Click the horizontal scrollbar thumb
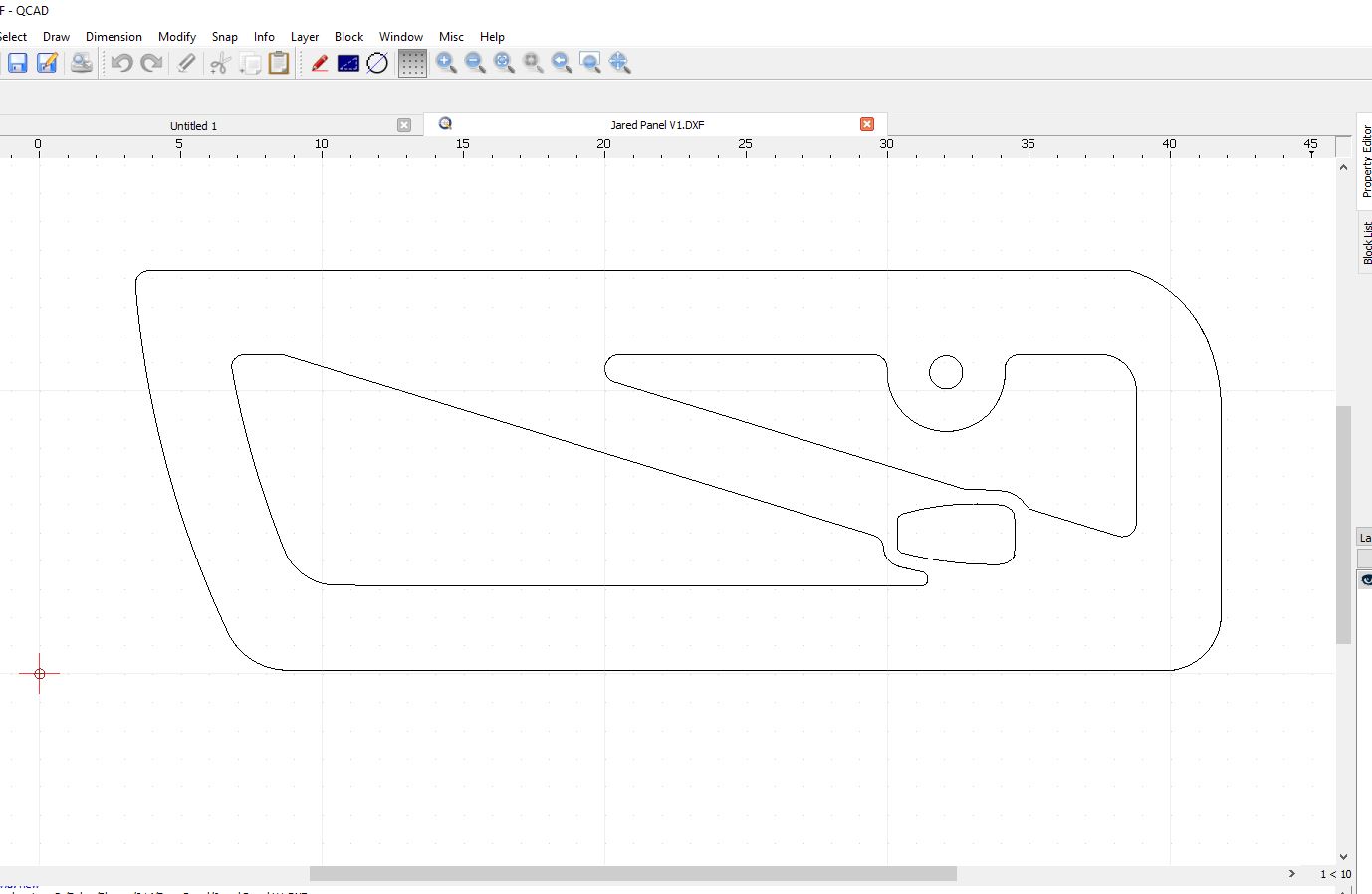The height and width of the screenshot is (894, 1372). [632, 874]
